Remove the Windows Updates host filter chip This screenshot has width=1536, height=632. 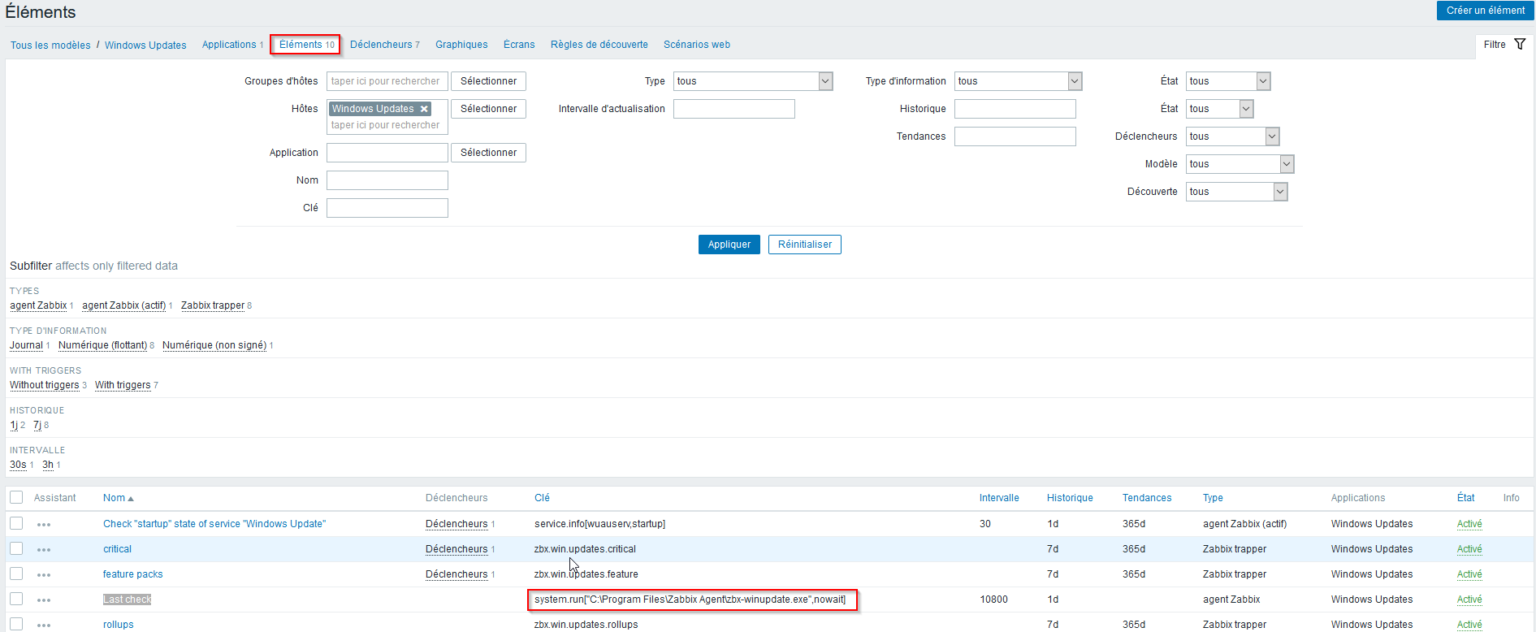(x=424, y=108)
